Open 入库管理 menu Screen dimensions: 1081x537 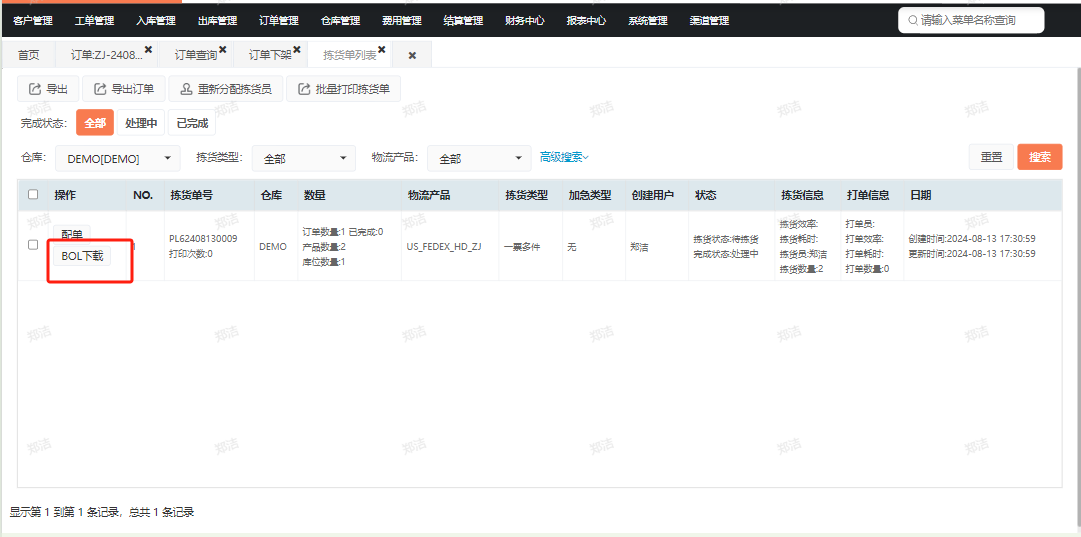click(156, 21)
